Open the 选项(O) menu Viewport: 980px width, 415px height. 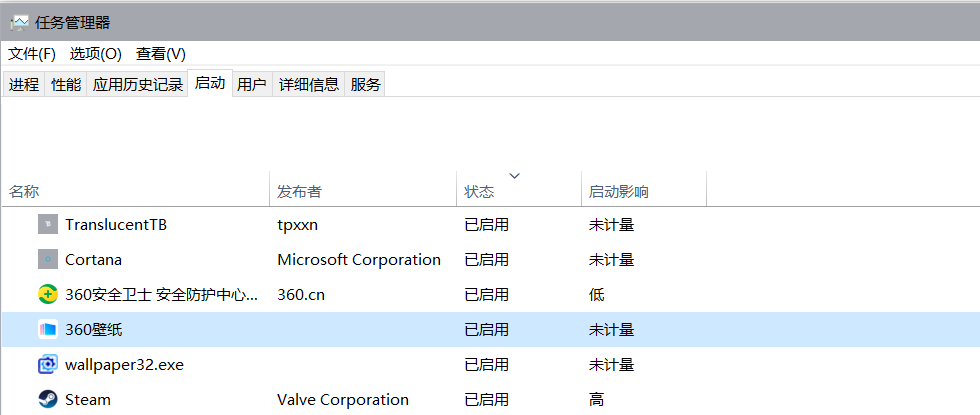[x=95, y=54]
